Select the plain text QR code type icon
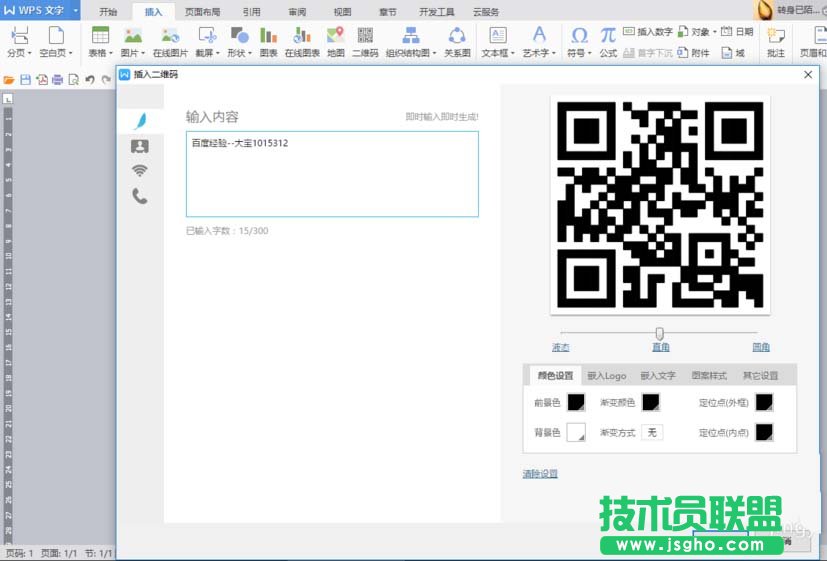Image resolution: width=827 pixels, height=561 pixels. click(140, 121)
